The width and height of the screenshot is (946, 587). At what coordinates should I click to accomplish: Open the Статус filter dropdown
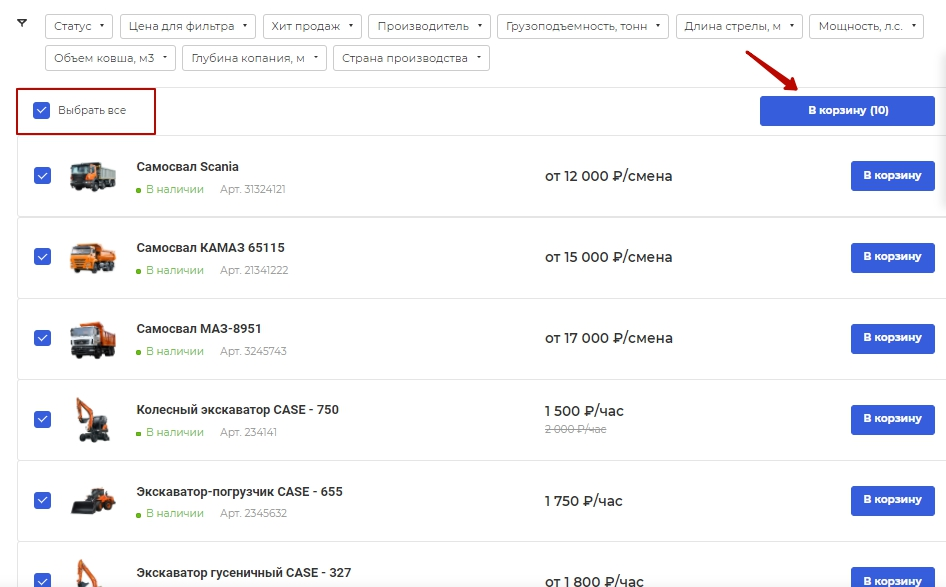(79, 27)
